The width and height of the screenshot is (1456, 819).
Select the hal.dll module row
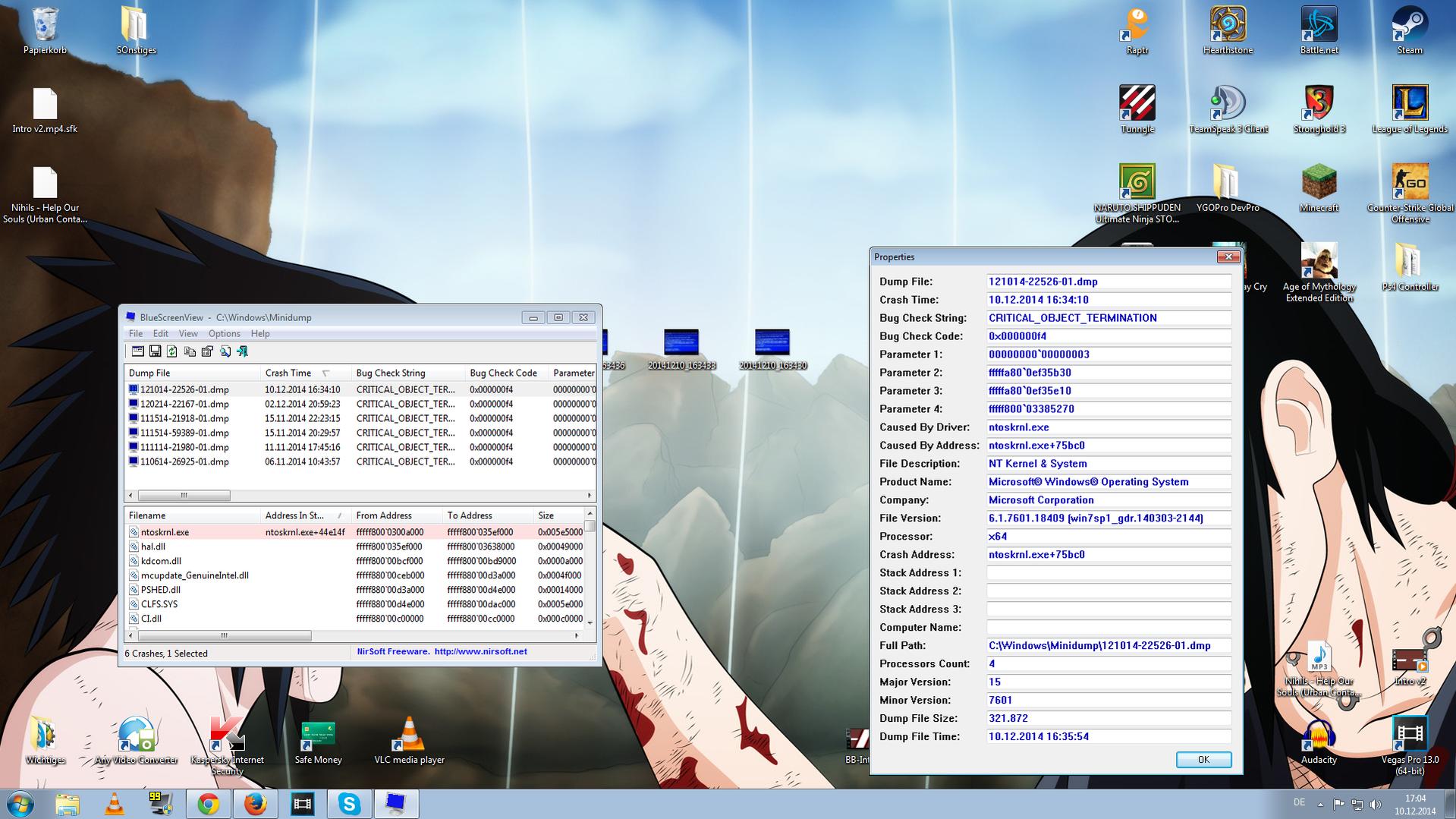[354, 547]
